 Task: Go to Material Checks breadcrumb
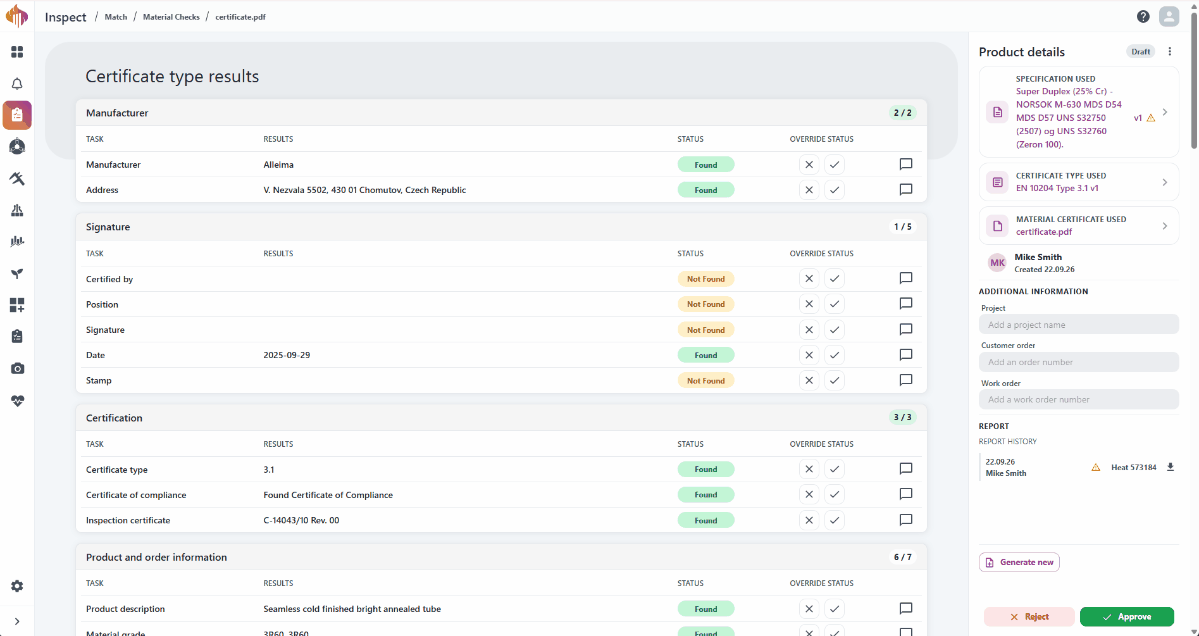[171, 17]
